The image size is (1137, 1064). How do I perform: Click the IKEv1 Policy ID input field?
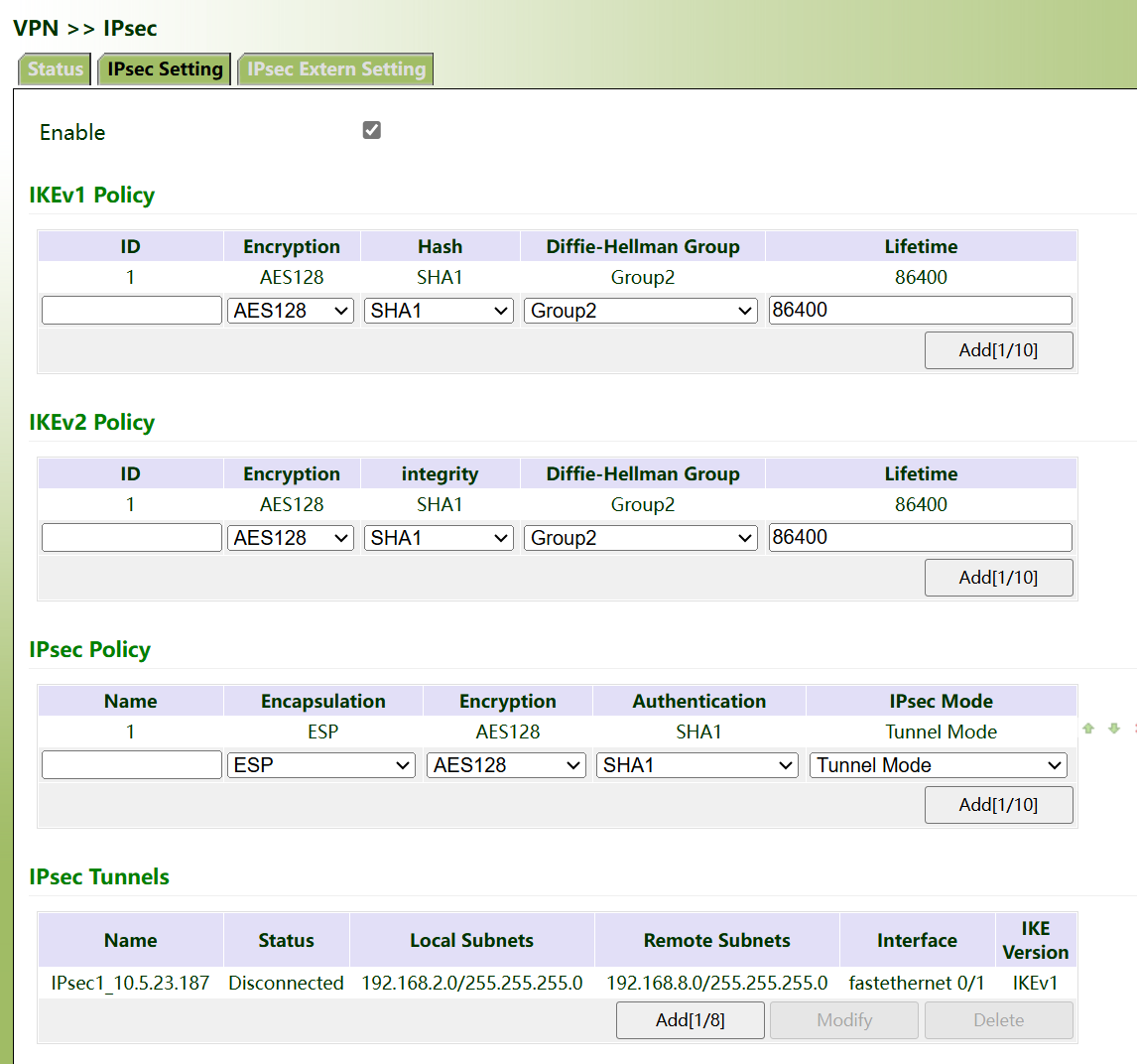coord(132,311)
